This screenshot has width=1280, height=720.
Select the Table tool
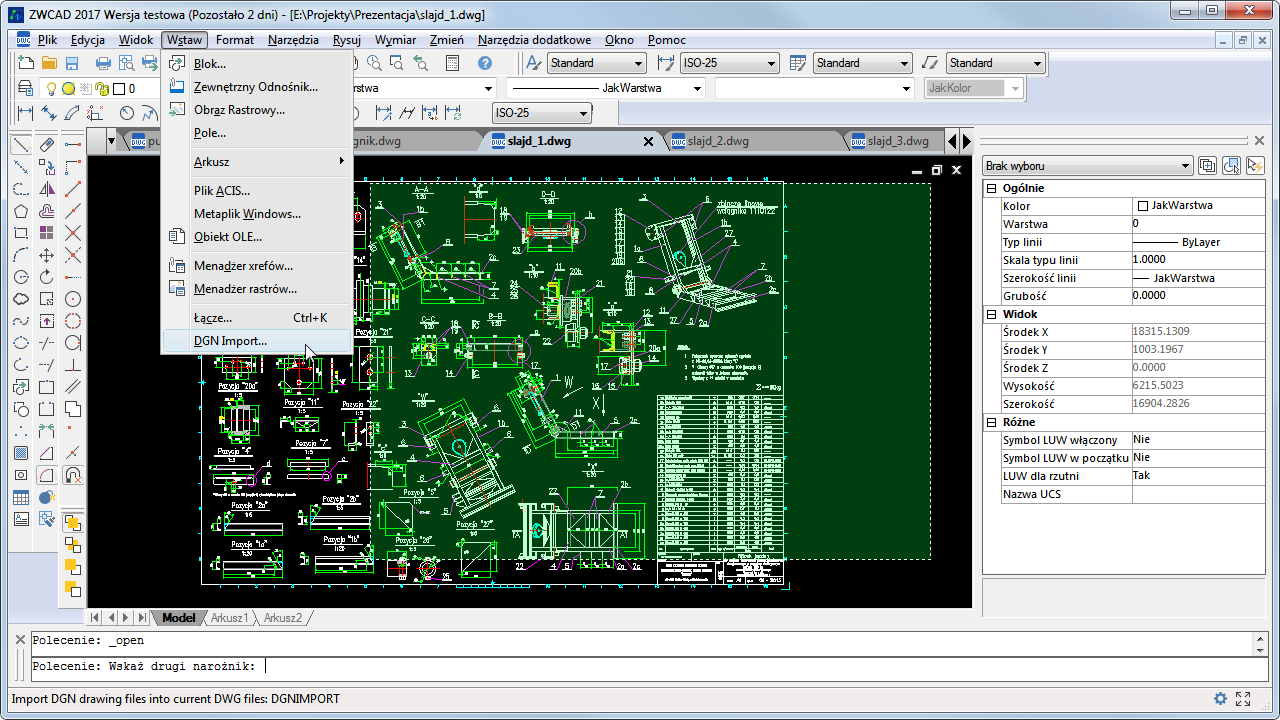[21, 497]
